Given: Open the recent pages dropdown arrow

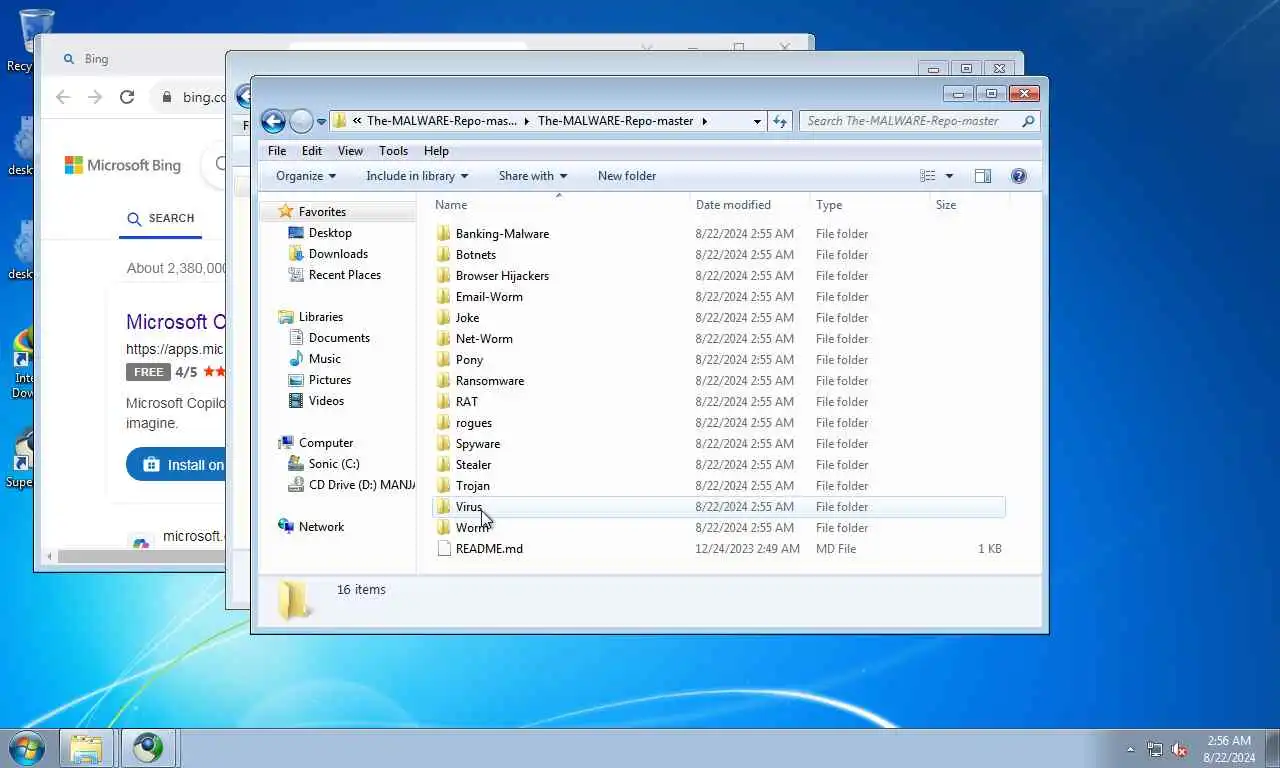Looking at the screenshot, I should 321,122.
